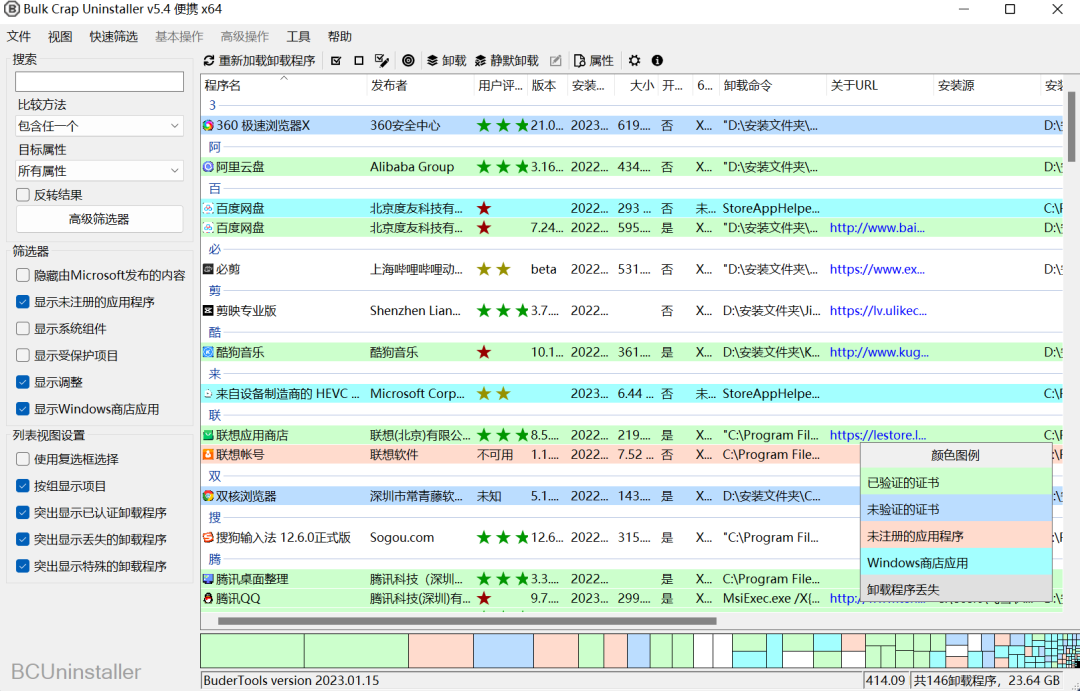Open the https://www.ex... link for 必剪
The image size is (1080, 691).
point(877,269)
